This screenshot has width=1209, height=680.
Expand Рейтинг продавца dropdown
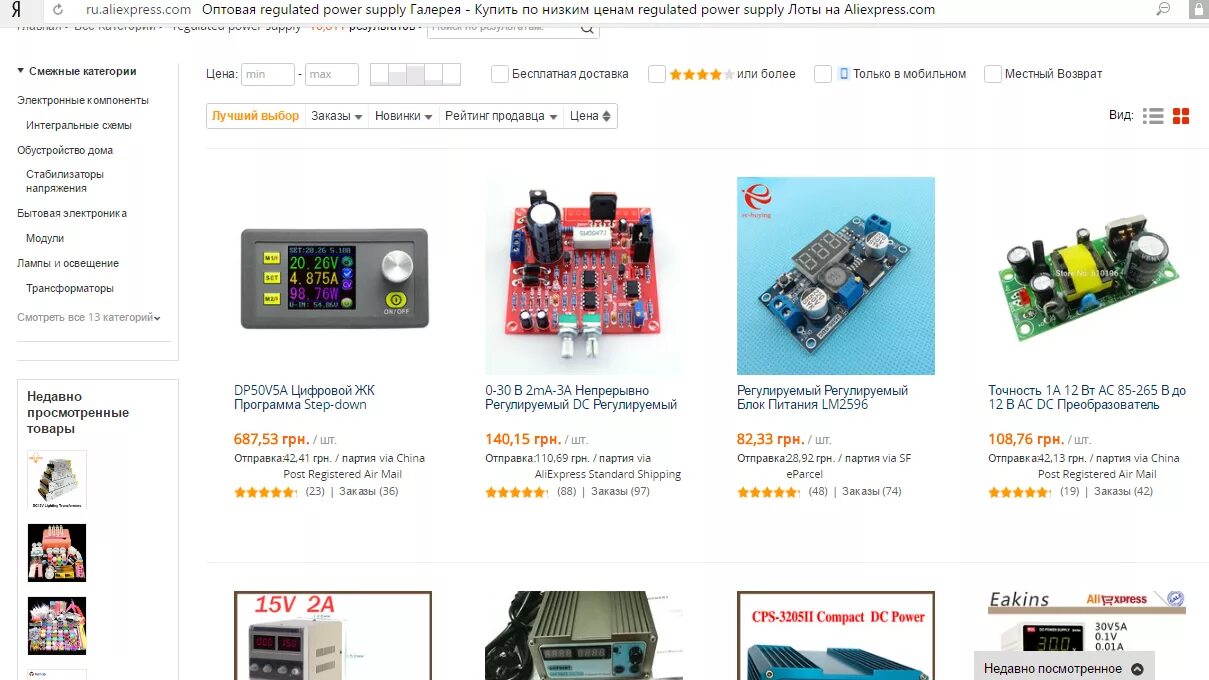click(501, 116)
